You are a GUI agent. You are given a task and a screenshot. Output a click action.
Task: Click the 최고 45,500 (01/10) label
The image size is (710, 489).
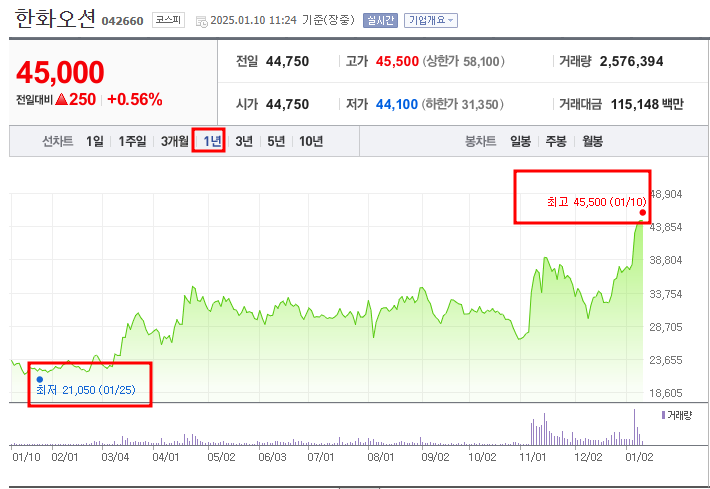597,202
